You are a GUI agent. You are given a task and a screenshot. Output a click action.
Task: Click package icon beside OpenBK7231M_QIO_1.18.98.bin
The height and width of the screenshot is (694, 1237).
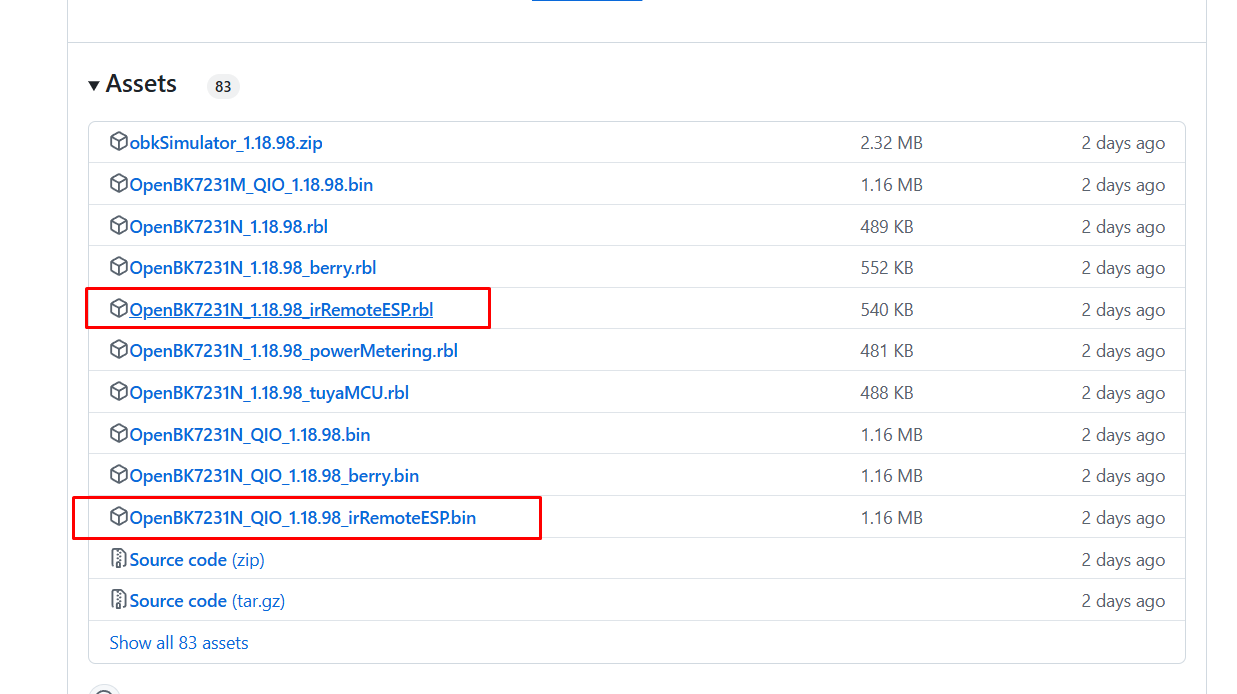(x=119, y=184)
